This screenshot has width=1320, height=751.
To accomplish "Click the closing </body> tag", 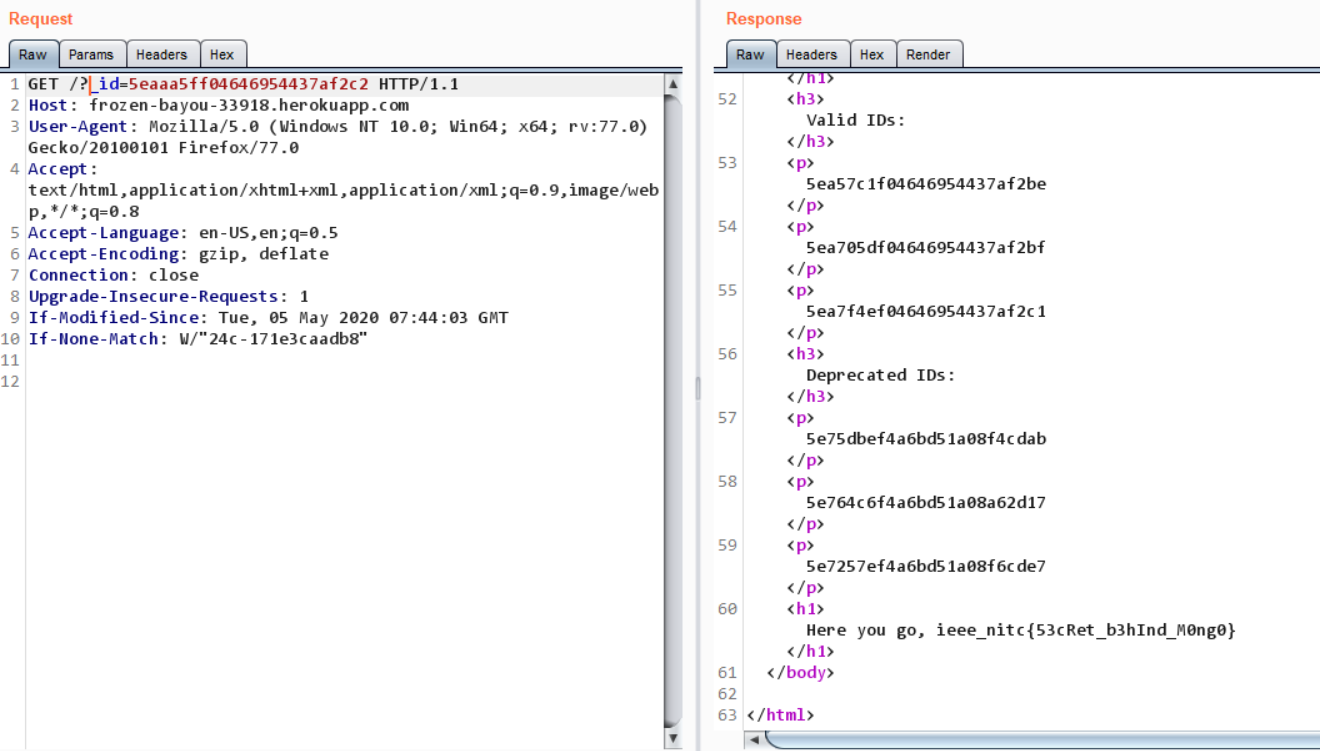I will [800, 672].
